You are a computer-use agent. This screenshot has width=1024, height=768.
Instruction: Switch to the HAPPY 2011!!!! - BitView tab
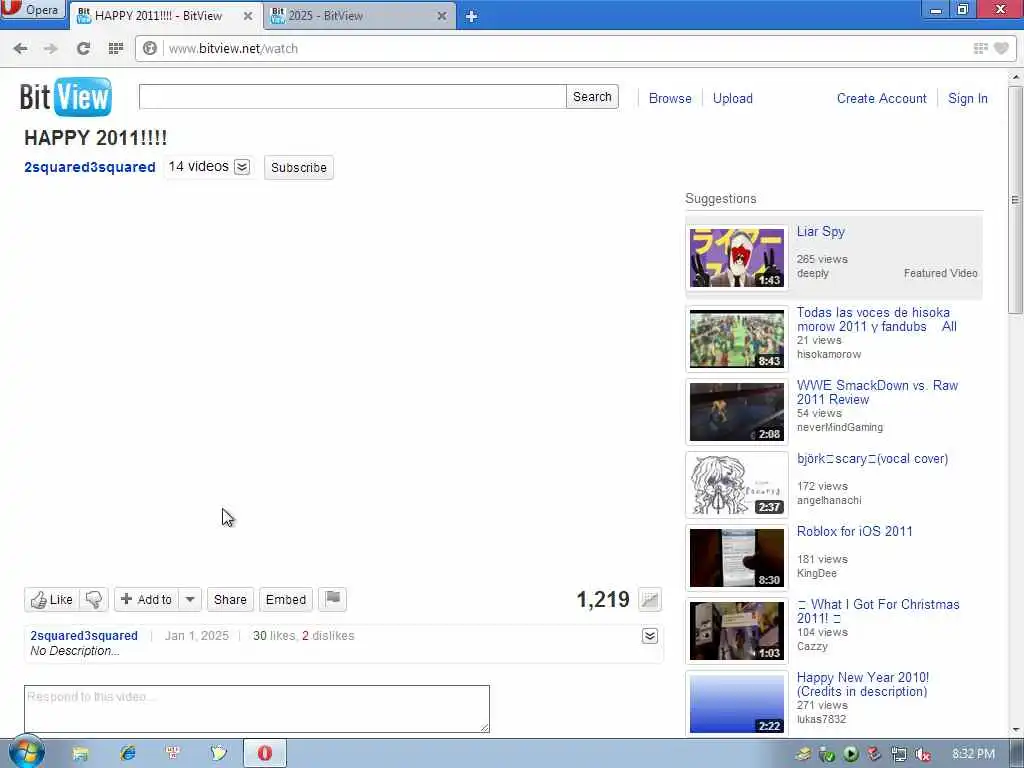165,16
